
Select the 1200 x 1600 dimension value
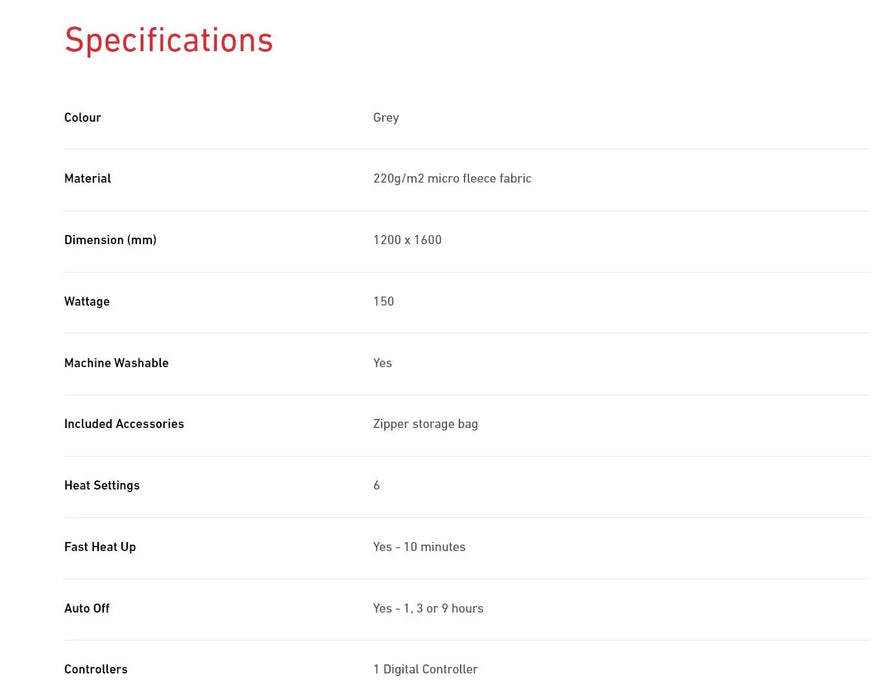[407, 240]
